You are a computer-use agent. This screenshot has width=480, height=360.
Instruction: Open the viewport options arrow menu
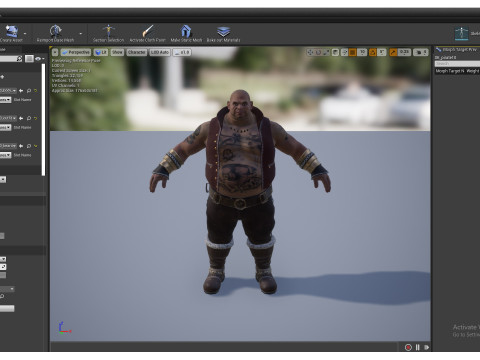pyautogui.click(x=55, y=52)
